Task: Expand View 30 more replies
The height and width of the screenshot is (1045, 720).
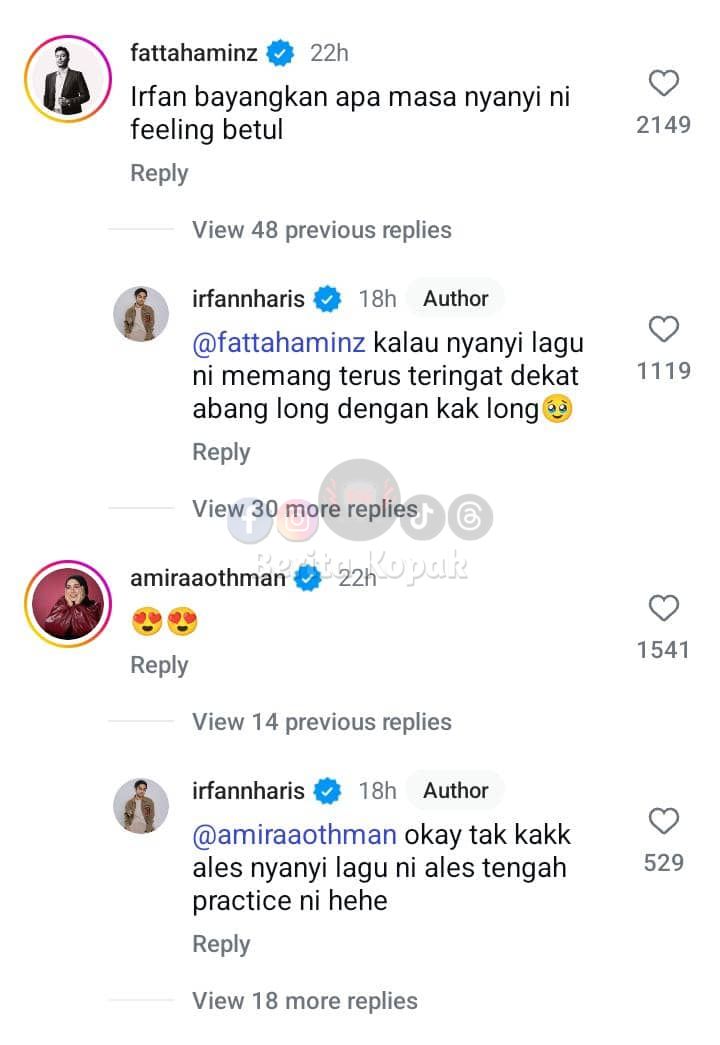Action: [304, 509]
